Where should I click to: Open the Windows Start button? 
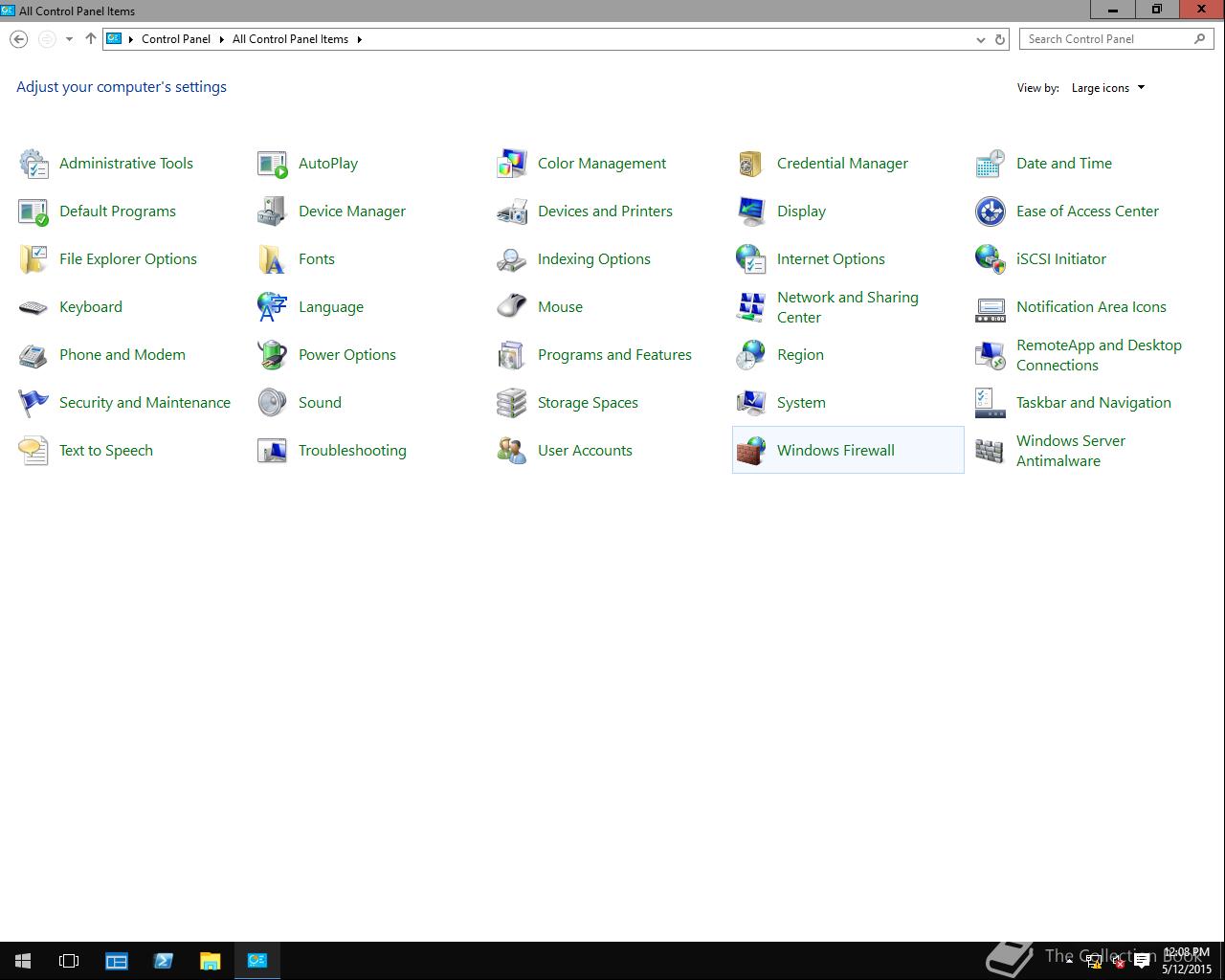click(23, 961)
